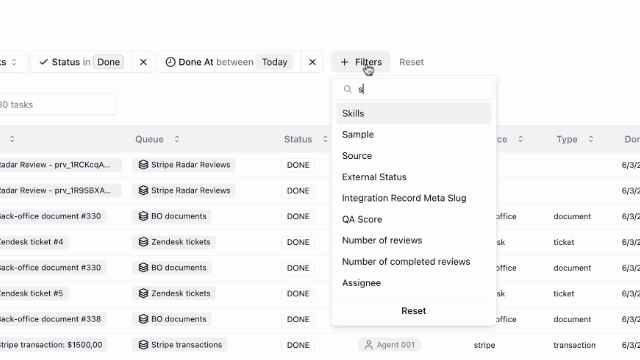Viewport: 640px width, 360px height.
Task: Open Today value in Done At filter
Action: (275, 62)
